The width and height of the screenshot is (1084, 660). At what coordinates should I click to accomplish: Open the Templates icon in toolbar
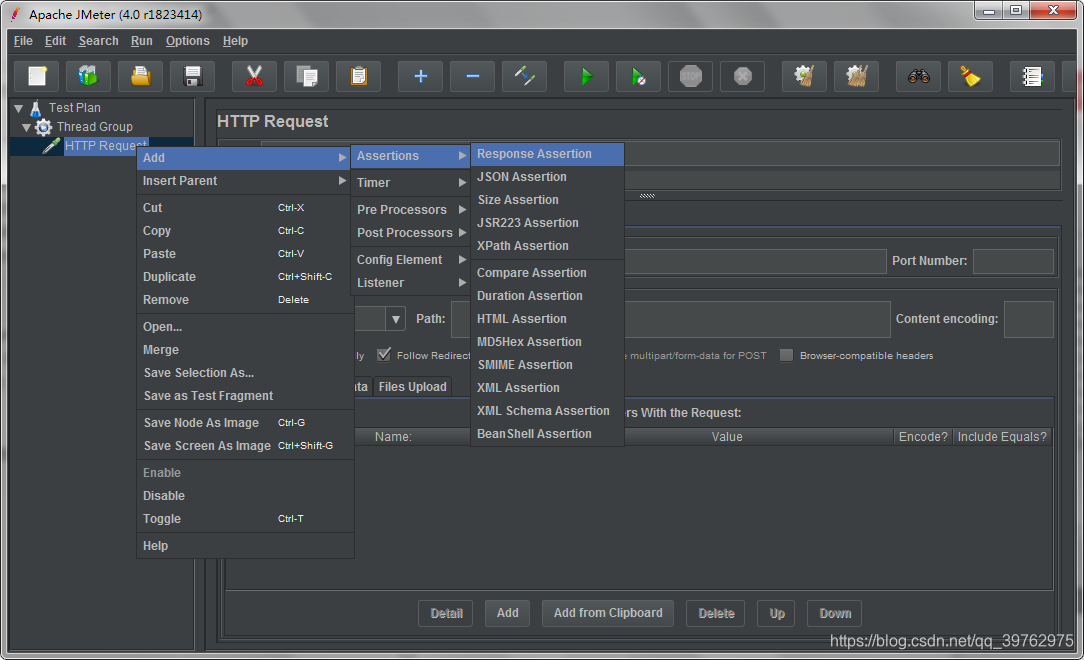click(x=88, y=76)
